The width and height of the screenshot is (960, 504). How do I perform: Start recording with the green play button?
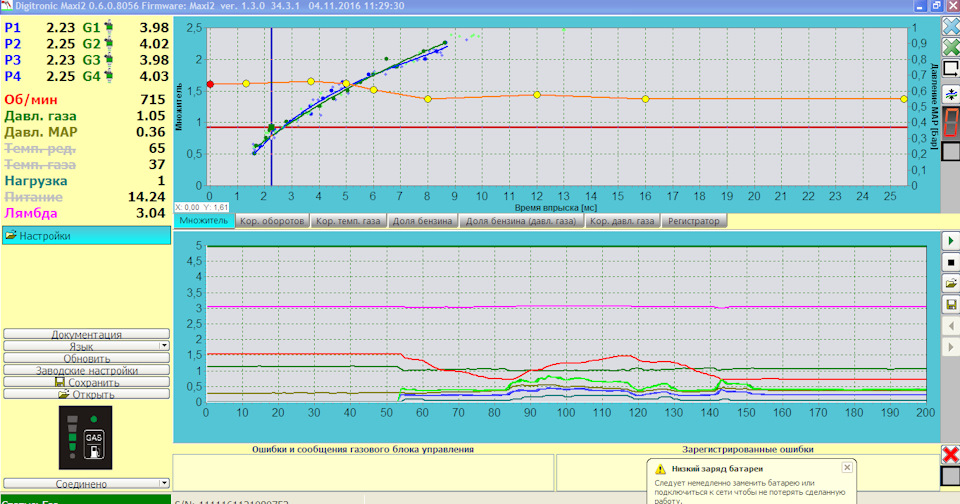951,241
